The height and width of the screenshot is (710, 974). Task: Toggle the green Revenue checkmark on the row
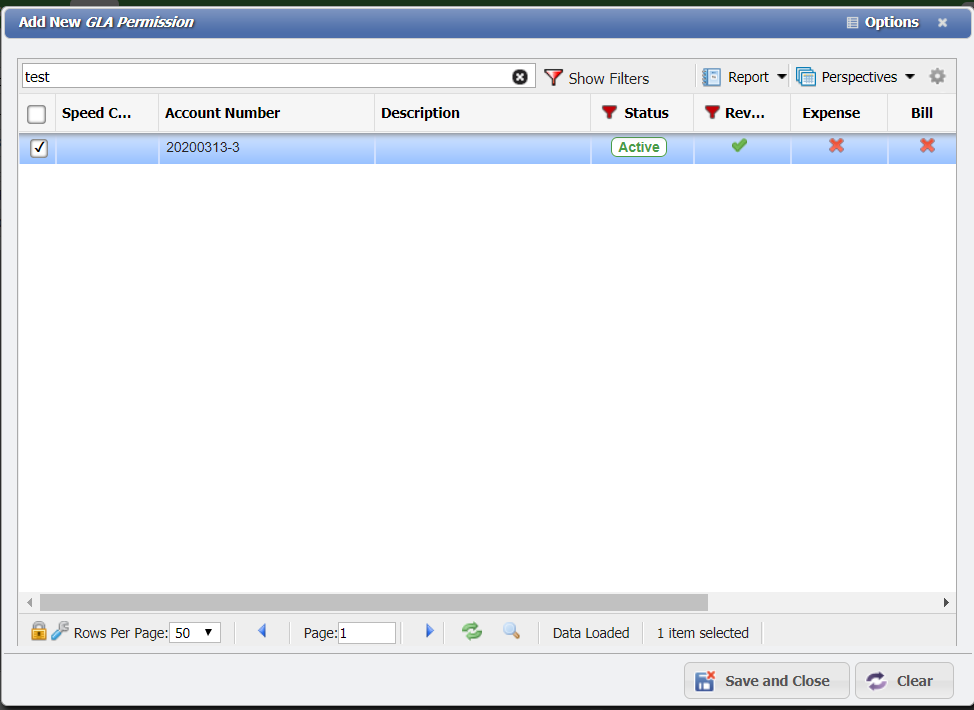739,146
